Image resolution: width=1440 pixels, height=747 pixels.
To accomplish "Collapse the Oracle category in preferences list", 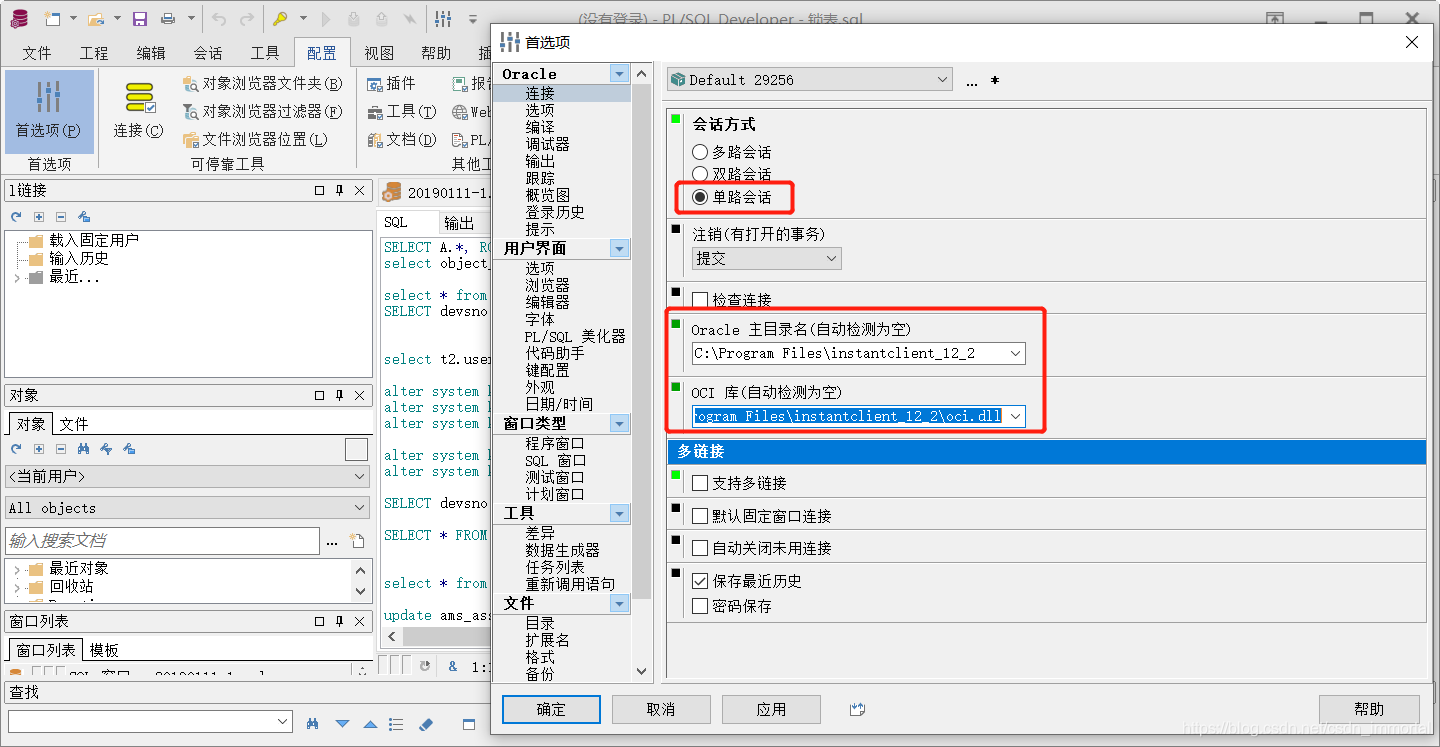I will click(x=620, y=74).
